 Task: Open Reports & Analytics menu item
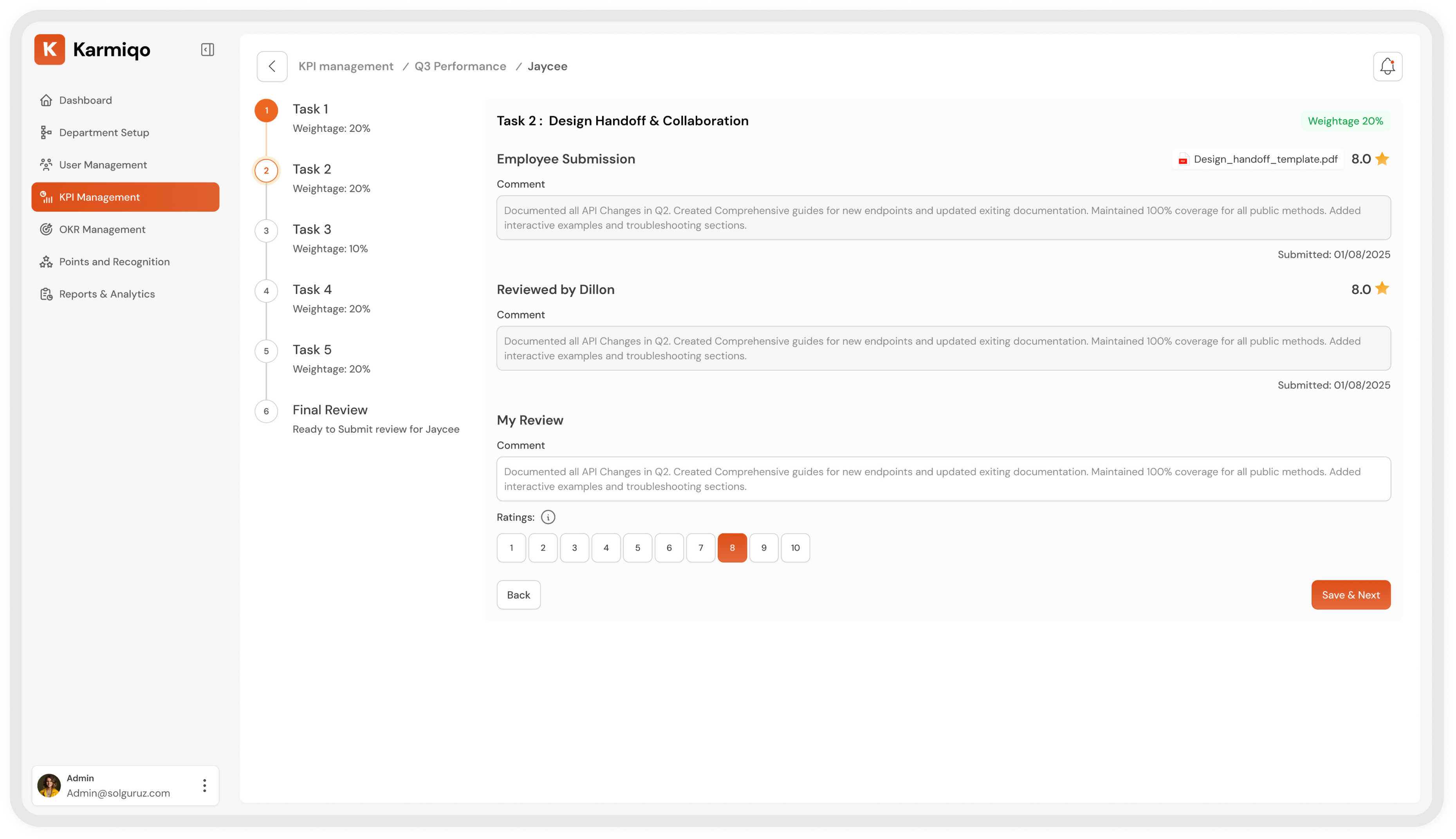coord(125,294)
